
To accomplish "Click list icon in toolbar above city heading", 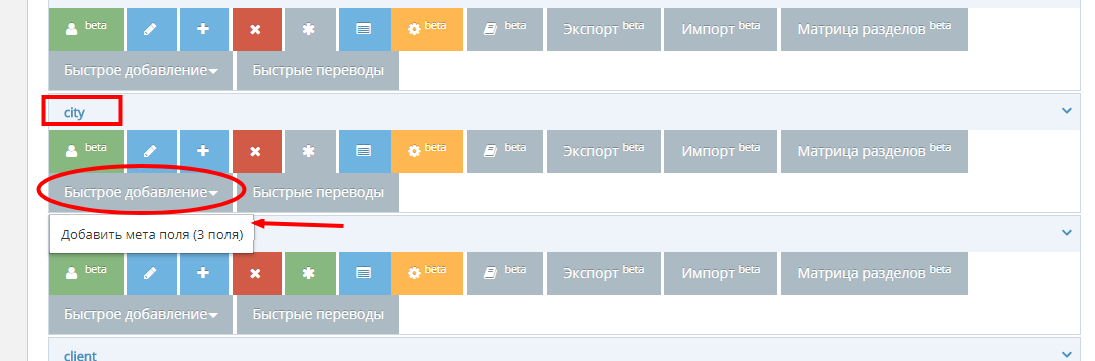I will [x=365, y=29].
